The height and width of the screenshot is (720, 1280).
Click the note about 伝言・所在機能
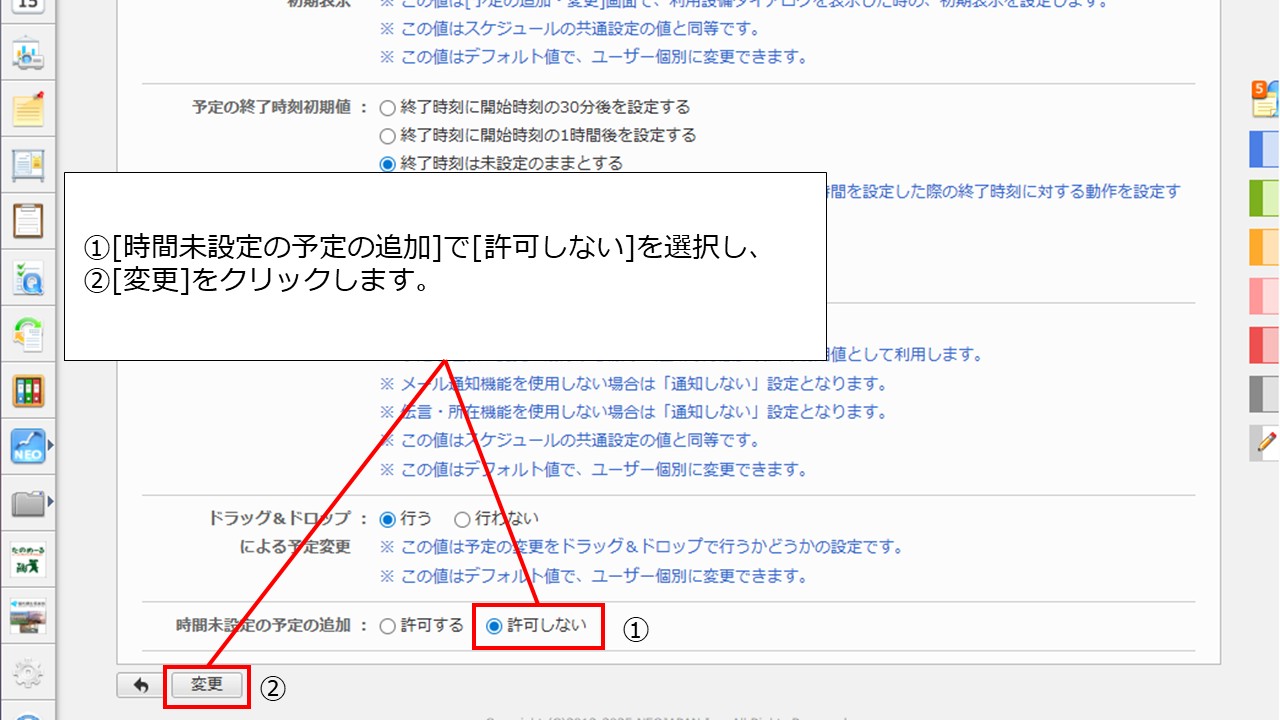[x=634, y=412]
